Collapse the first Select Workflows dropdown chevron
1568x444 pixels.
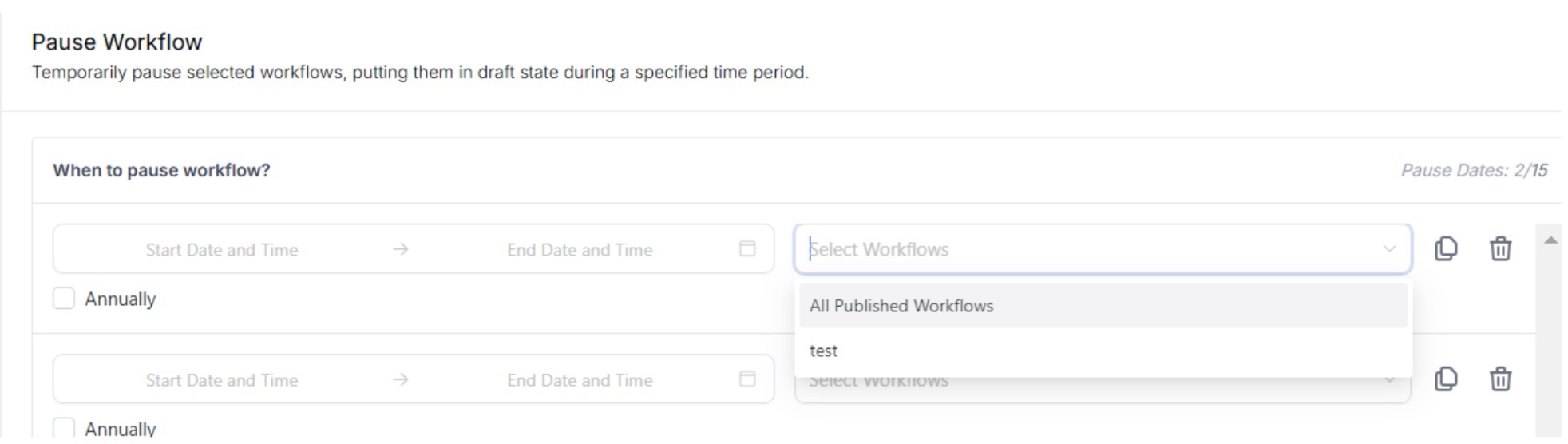(1389, 249)
